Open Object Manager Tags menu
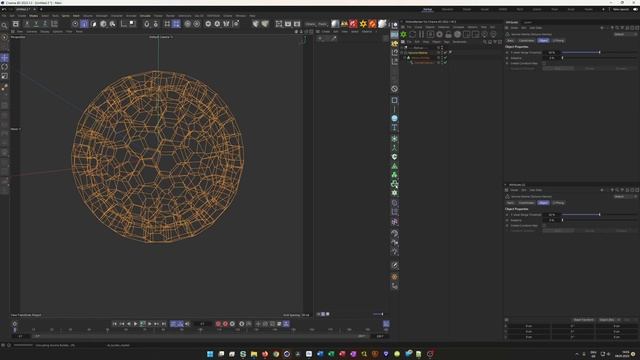640x360 pixels. click(x=447, y=42)
